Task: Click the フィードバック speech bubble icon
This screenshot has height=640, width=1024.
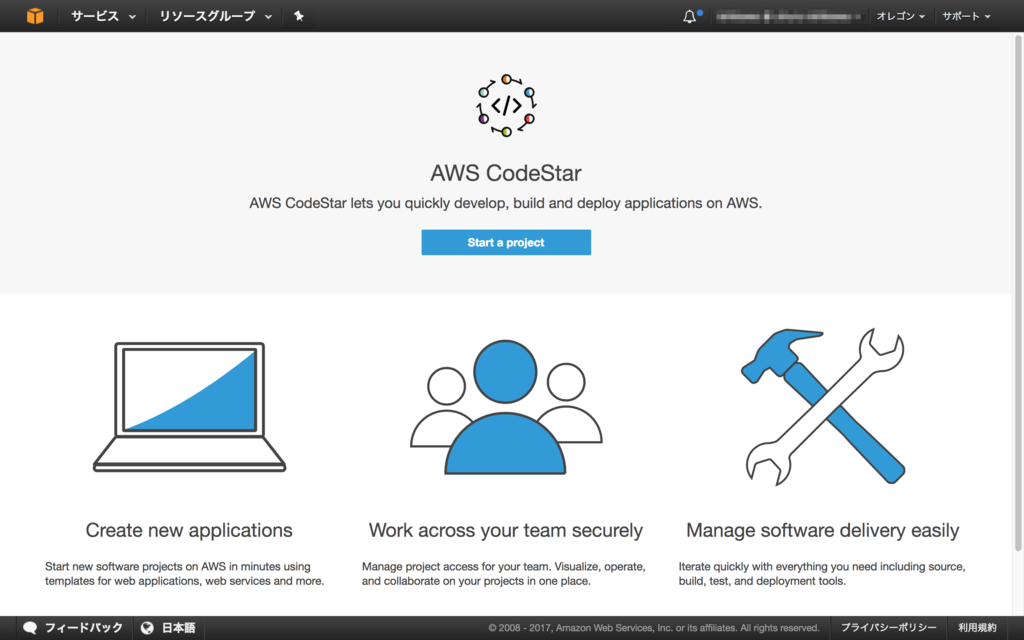Action: coord(29,628)
